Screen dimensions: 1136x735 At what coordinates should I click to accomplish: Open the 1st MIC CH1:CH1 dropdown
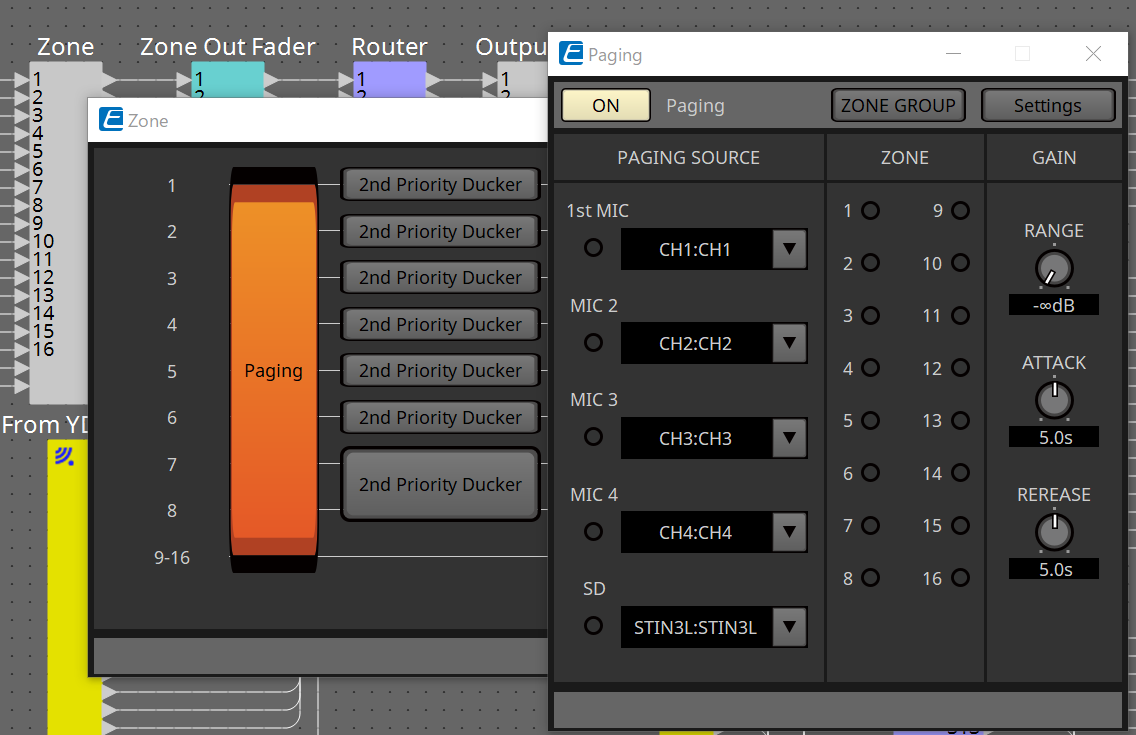click(x=789, y=249)
